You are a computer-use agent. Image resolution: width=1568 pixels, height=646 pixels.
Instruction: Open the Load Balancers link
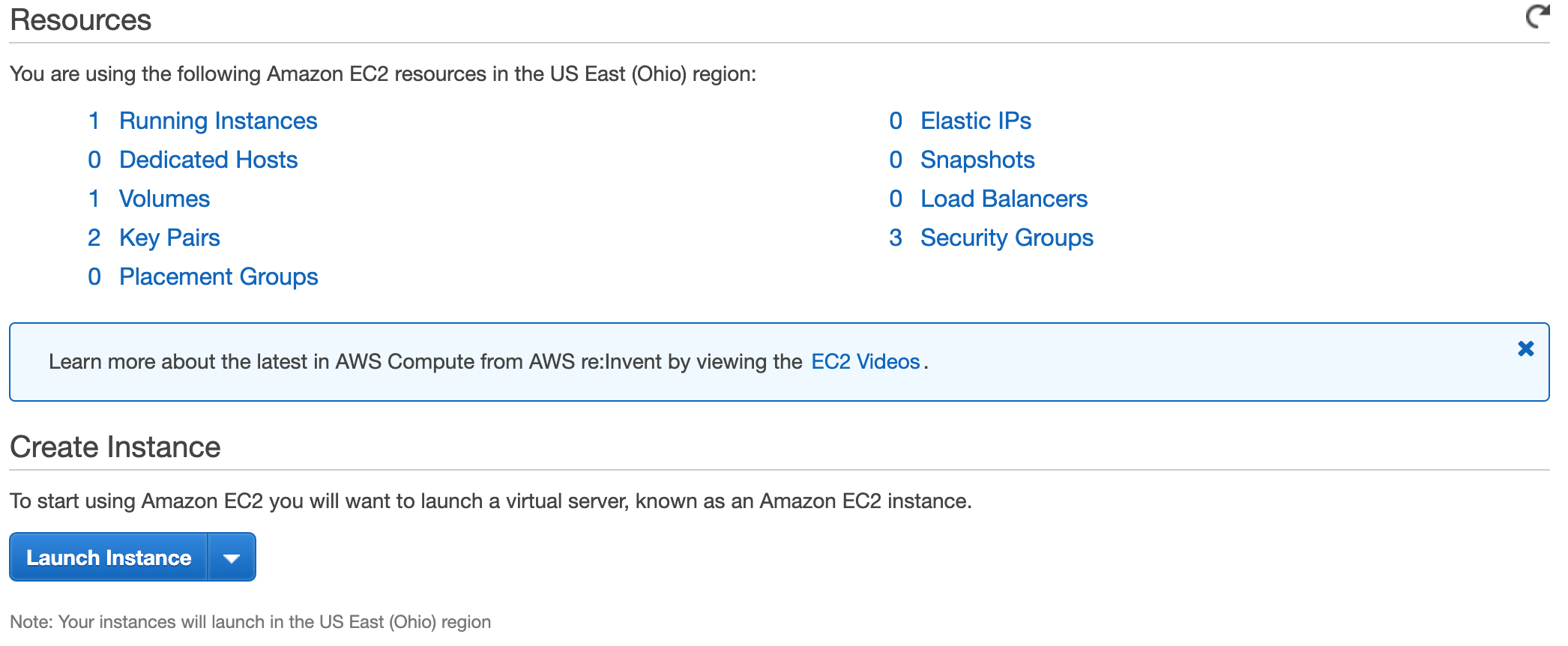click(1004, 199)
